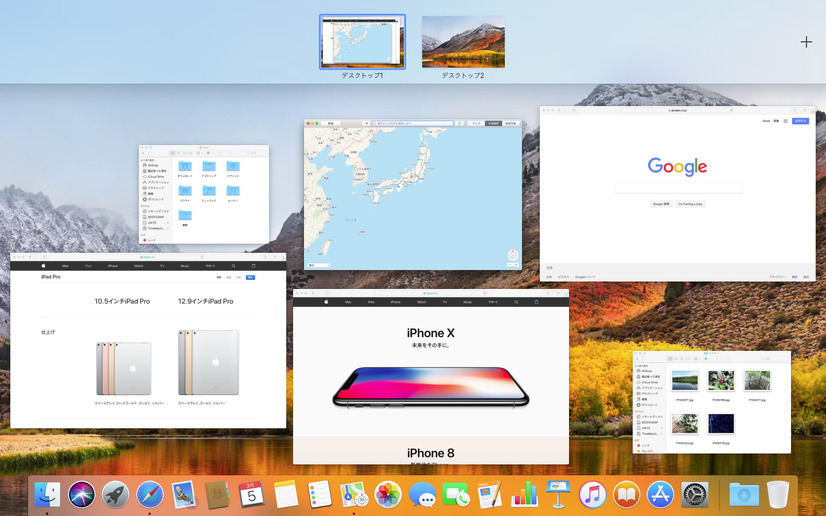Click Mac menu in iPad Pro page navbar
Screen dimensions: 826x516
65,266
